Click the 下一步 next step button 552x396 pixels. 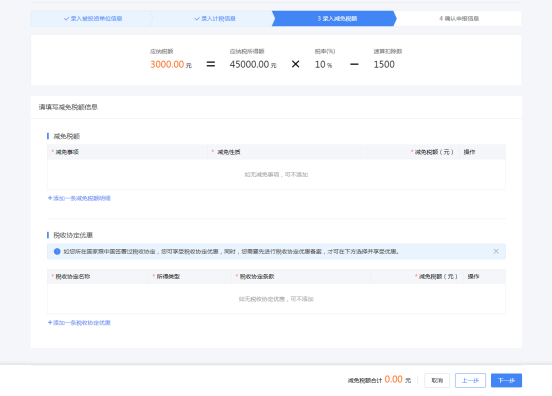click(506, 381)
